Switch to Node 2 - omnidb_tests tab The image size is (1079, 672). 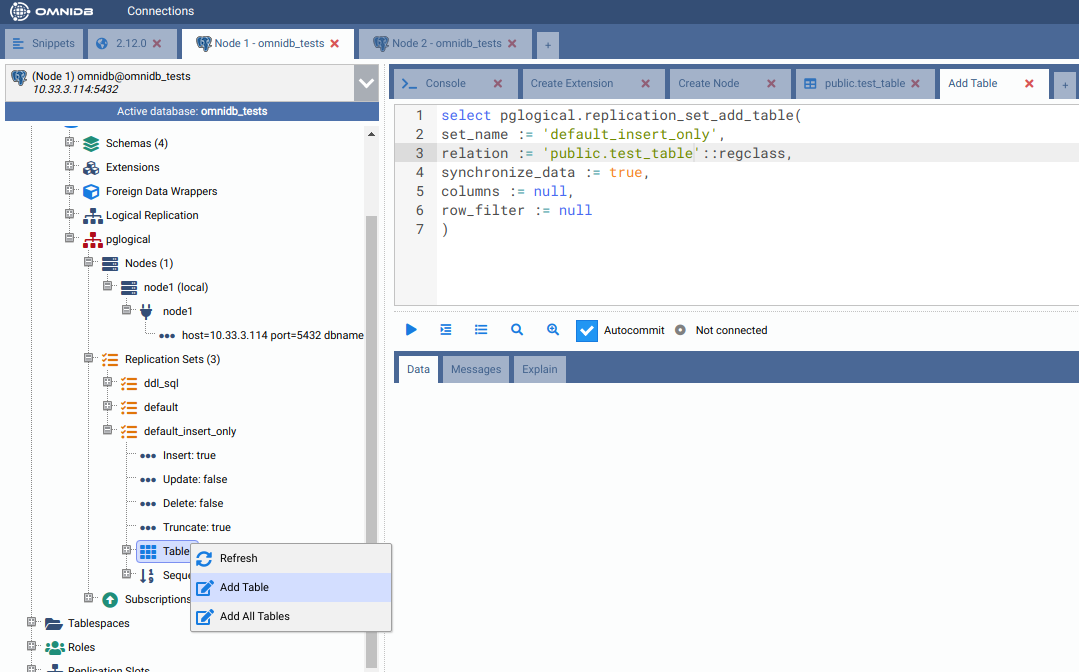click(447, 43)
